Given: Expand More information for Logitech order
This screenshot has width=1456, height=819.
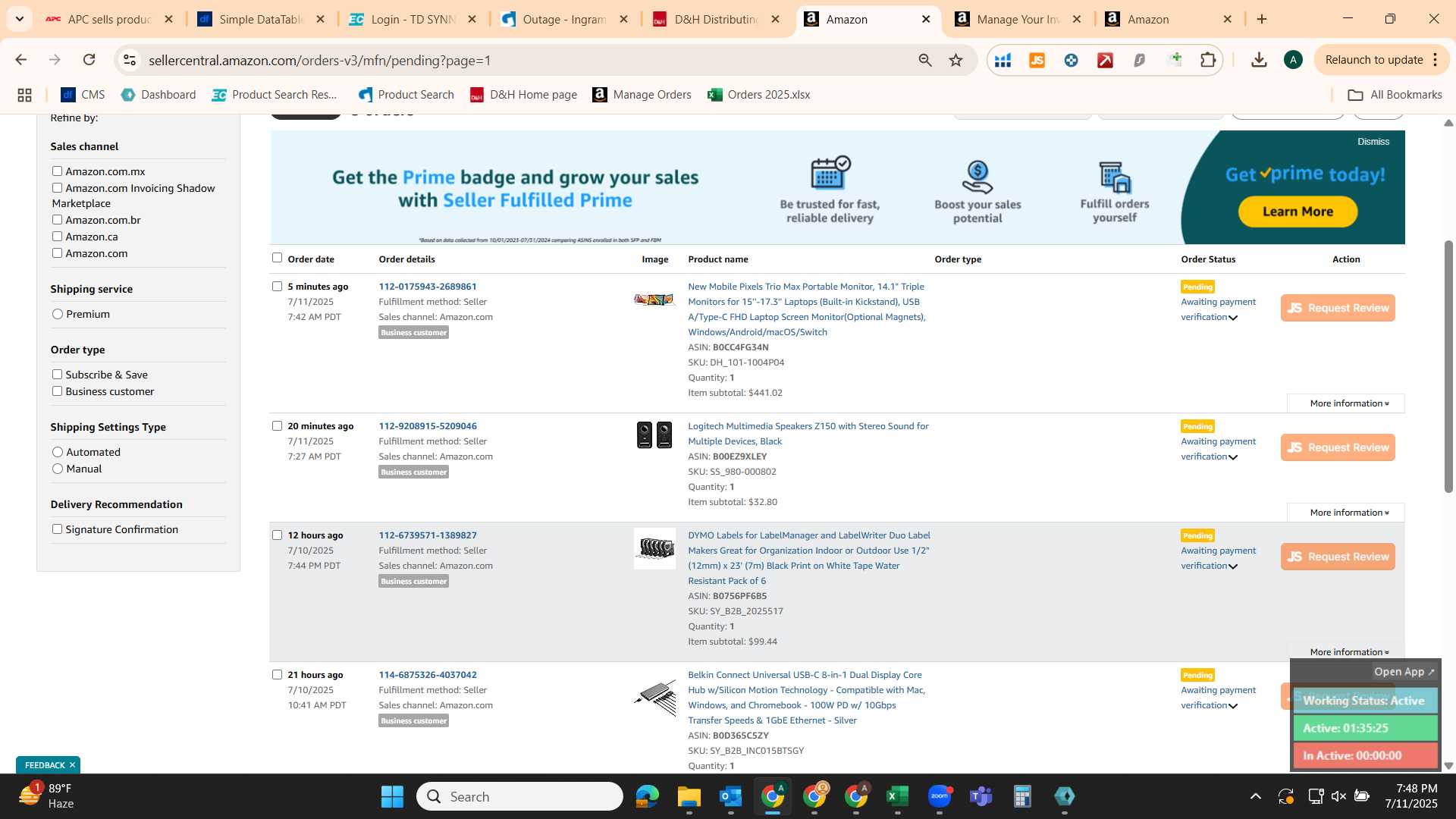Looking at the screenshot, I should click(1349, 513).
